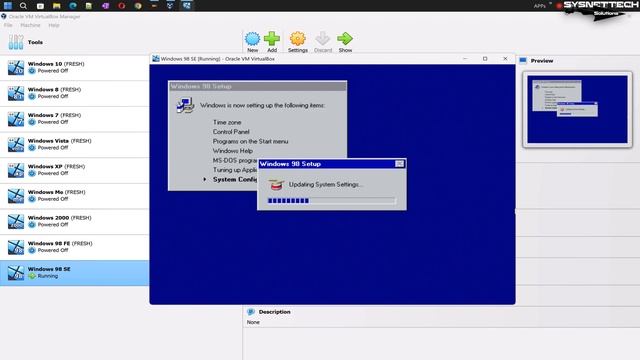Click the Windows 2000 VM icon
Screen dimensions: 640x360
tap(16, 221)
